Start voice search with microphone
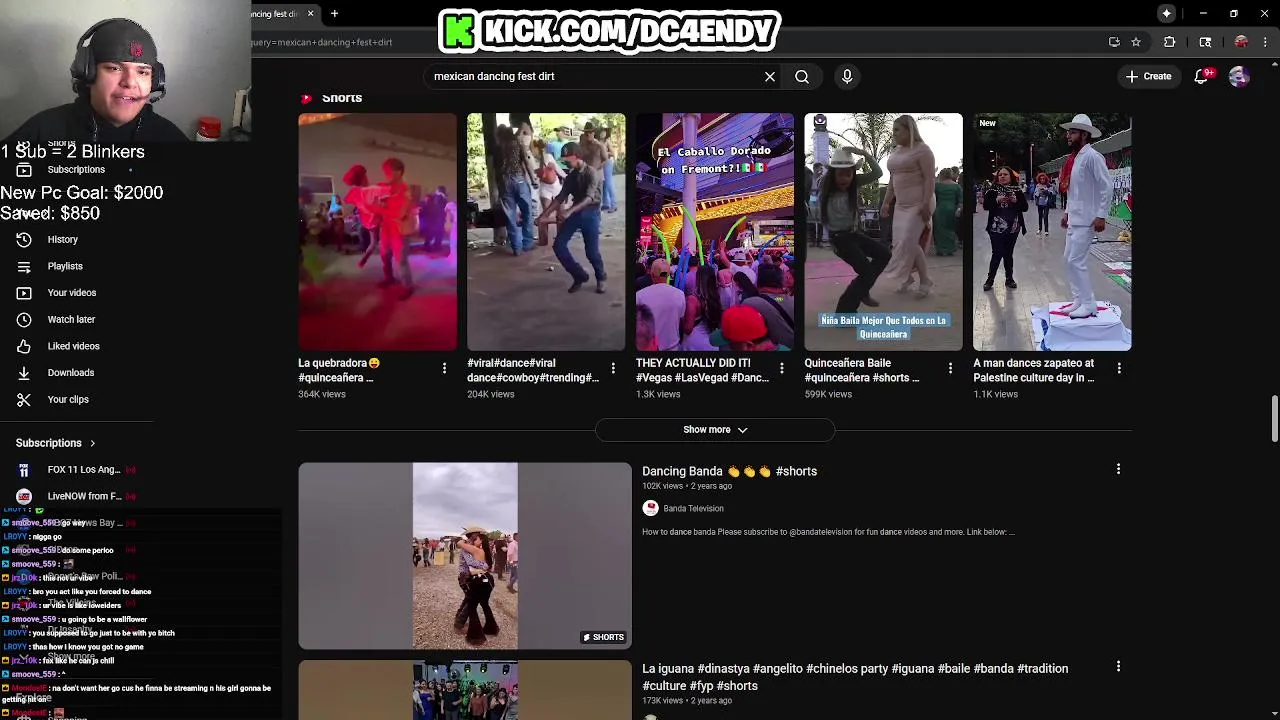 (847, 76)
